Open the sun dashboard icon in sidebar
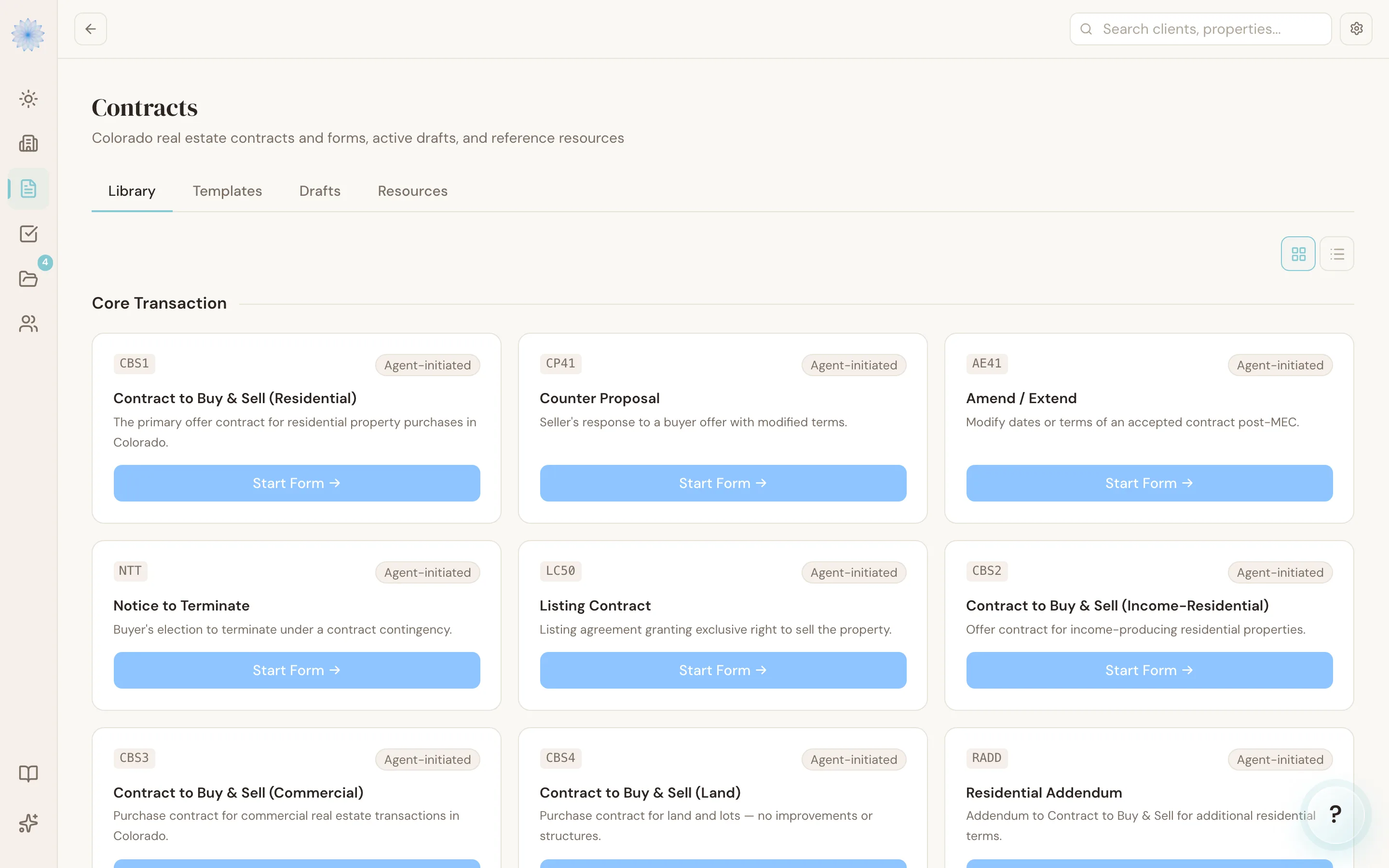Screen dimensions: 1389x868 coord(28,99)
